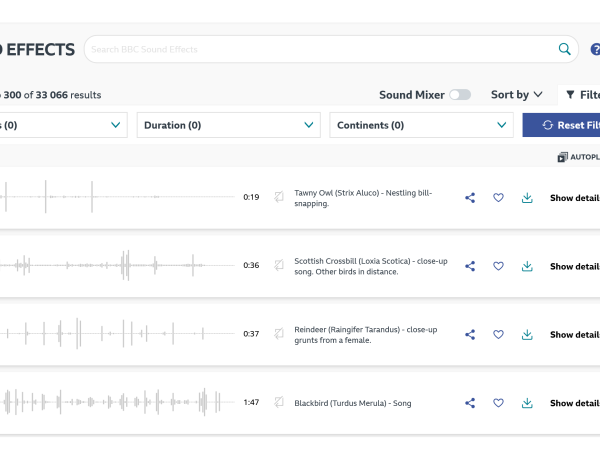The width and height of the screenshot is (600, 450).
Task: Show details for Tawny Owl sound
Action: [574, 198]
